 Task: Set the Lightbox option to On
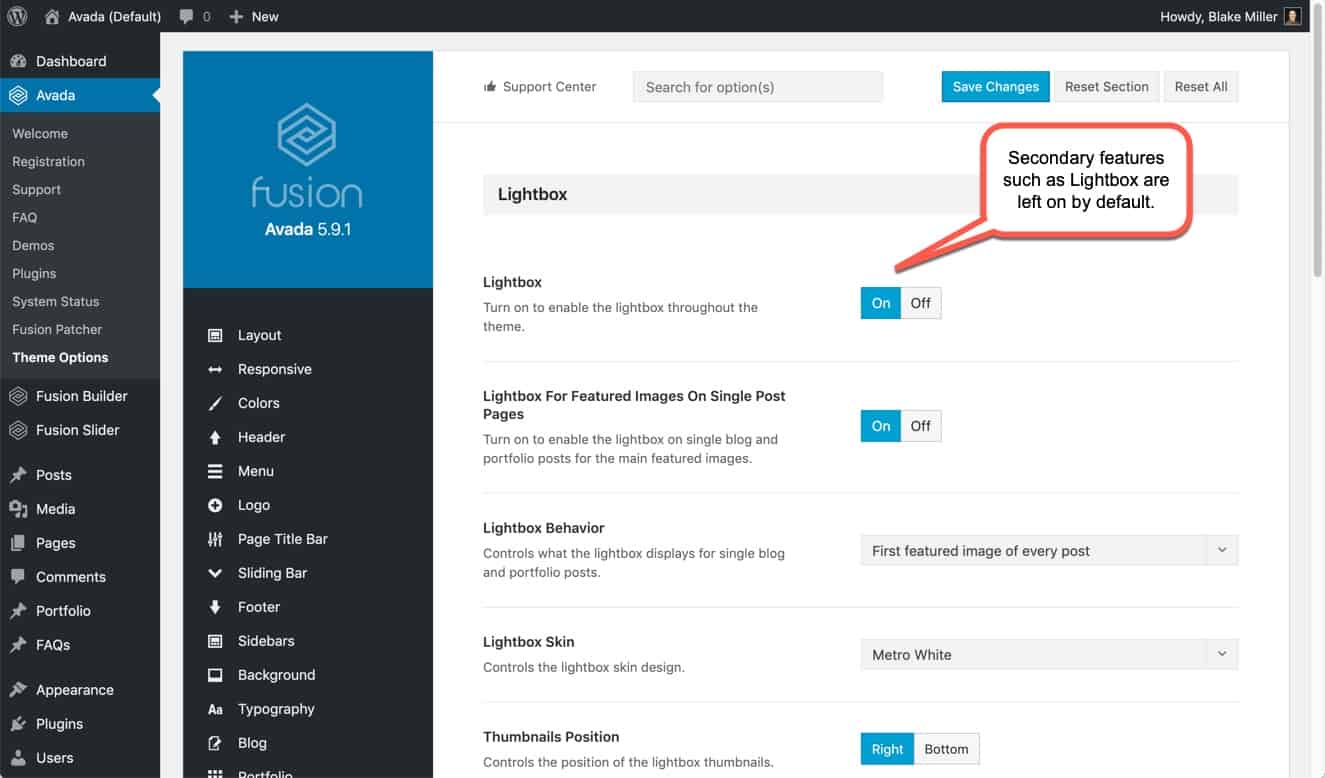[881, 303]
